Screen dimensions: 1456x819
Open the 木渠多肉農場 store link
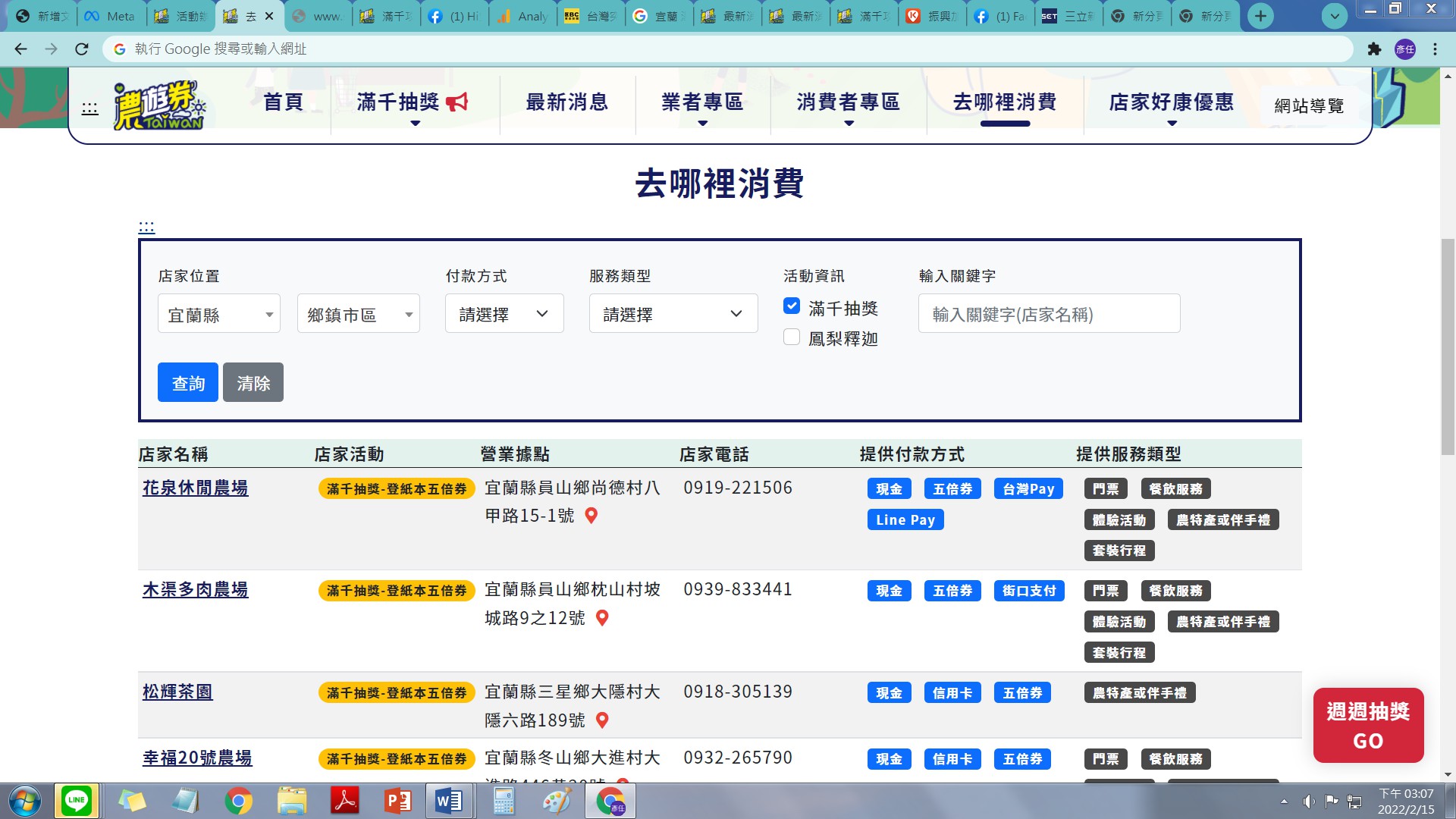[x=196, y=590]
